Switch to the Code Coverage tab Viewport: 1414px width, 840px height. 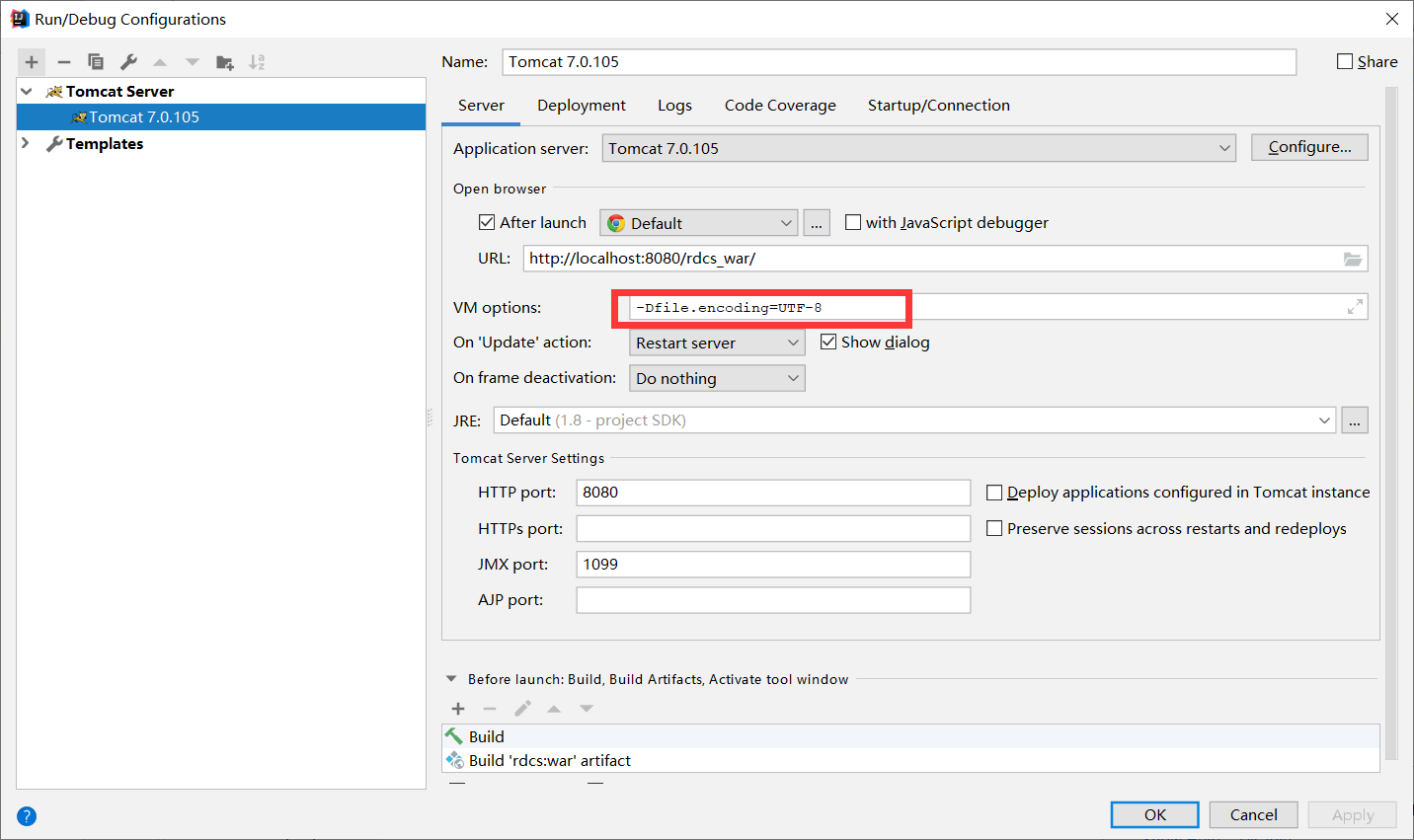coord(780,106)
